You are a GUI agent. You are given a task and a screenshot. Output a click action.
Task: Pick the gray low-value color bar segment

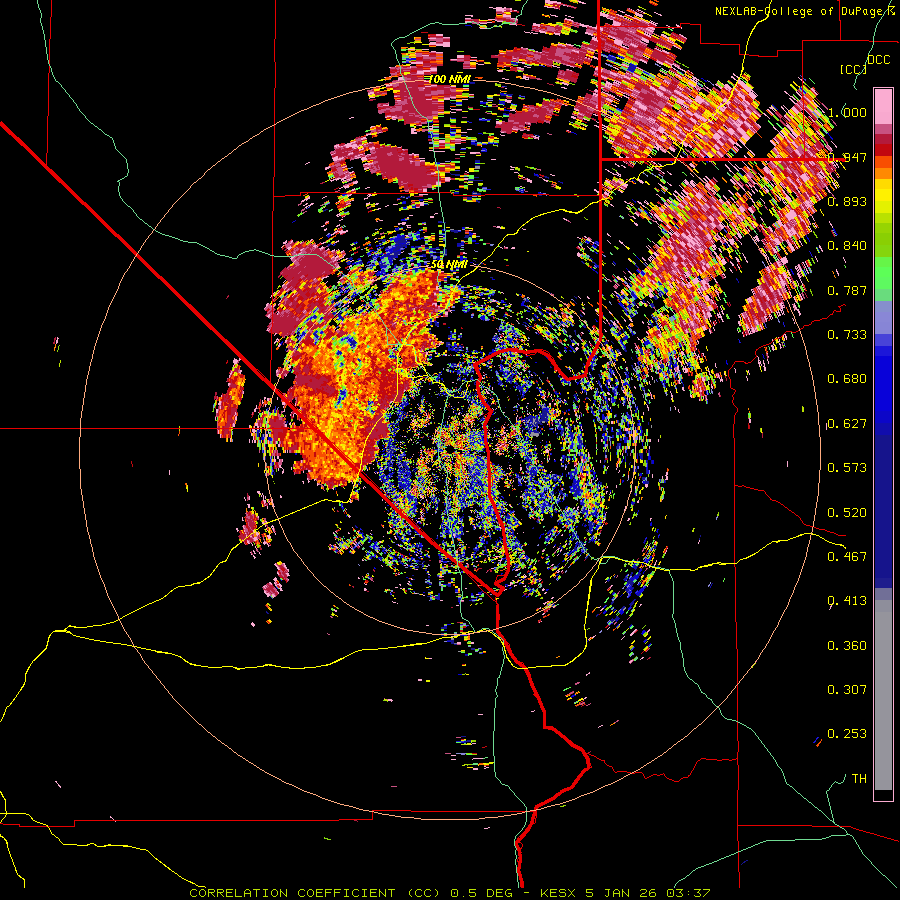click(883, 695)
